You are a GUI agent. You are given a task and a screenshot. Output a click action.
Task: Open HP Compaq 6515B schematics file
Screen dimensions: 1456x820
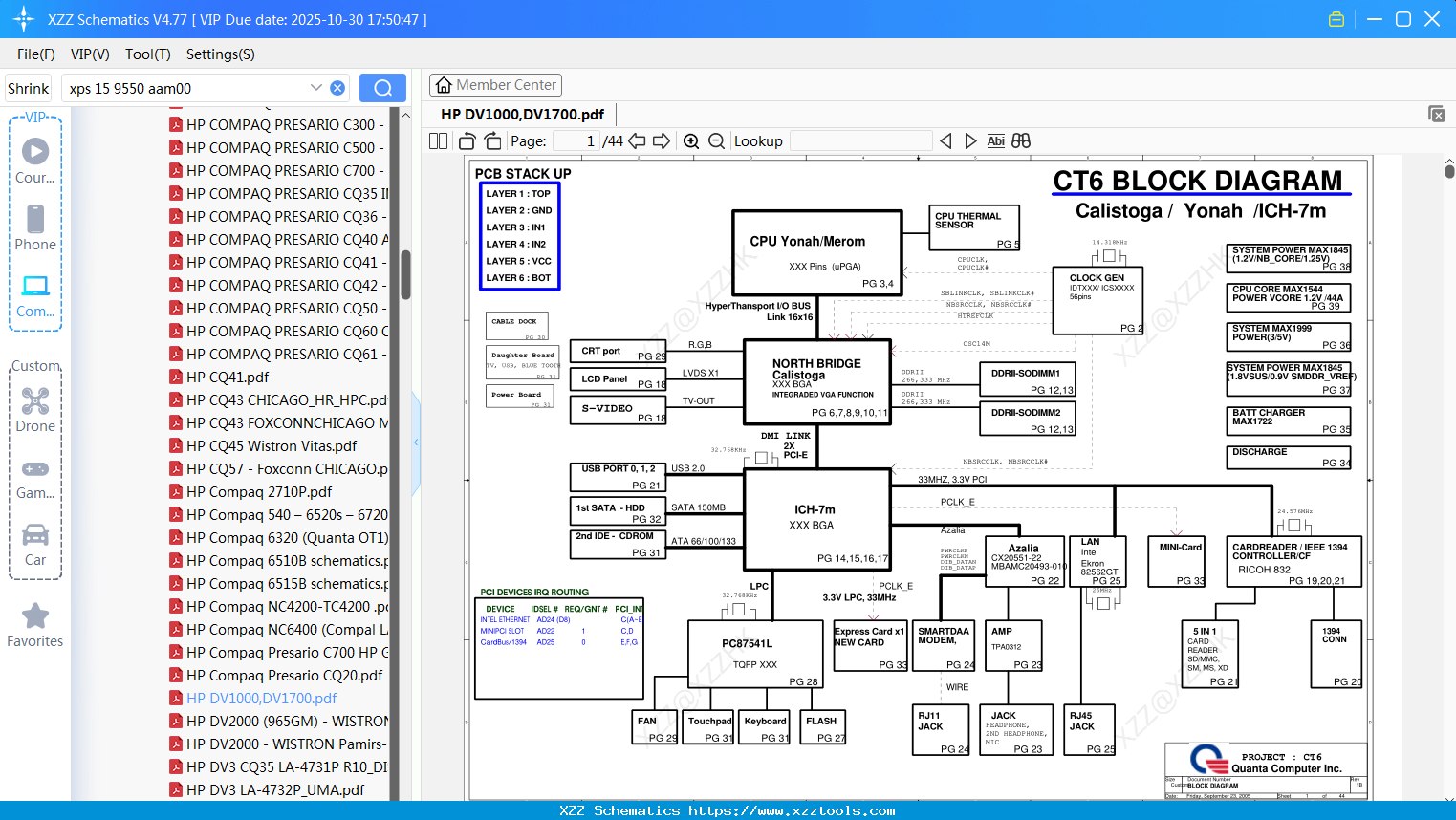point(279,583)
